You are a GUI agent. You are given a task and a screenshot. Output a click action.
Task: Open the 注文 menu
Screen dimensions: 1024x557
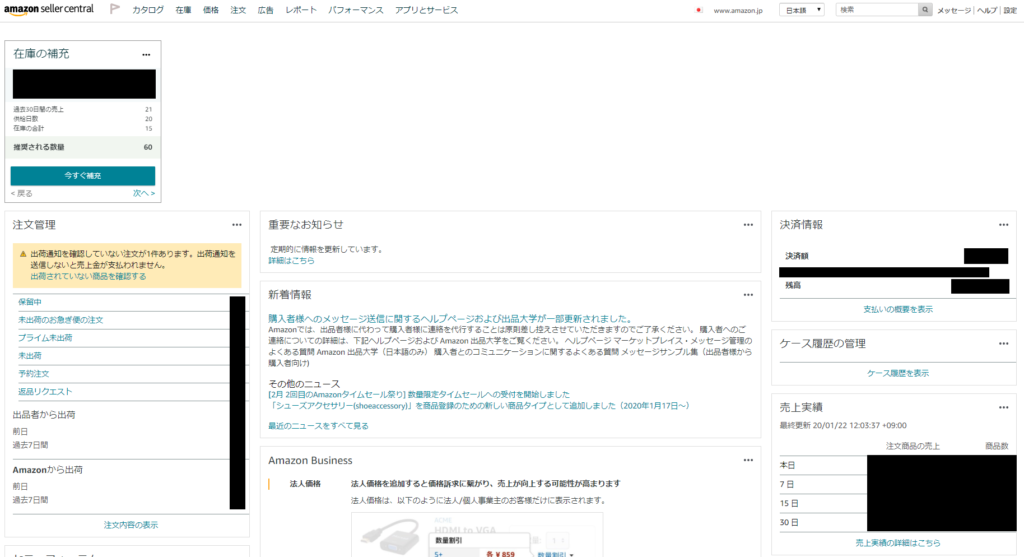pos(238,10)
